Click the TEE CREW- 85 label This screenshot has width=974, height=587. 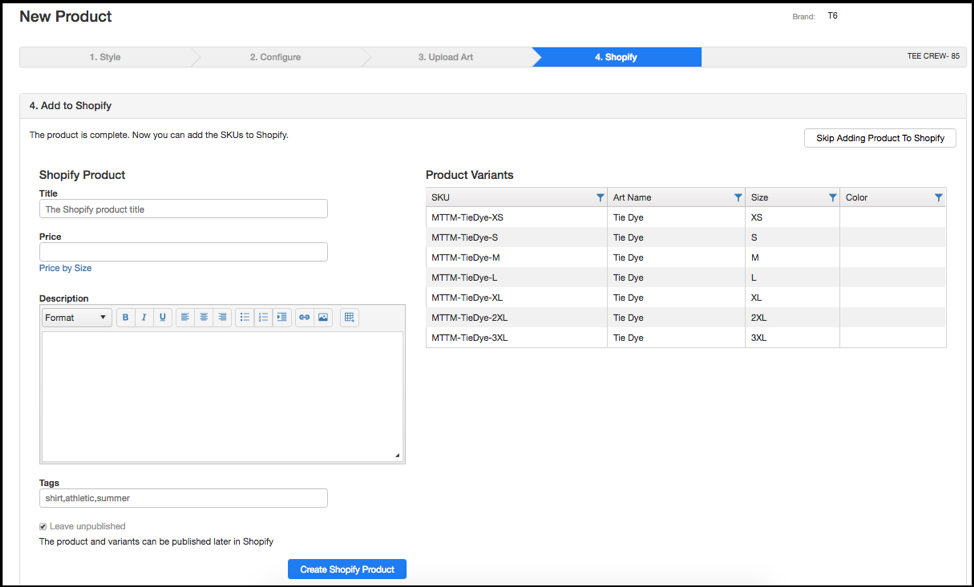933,56
